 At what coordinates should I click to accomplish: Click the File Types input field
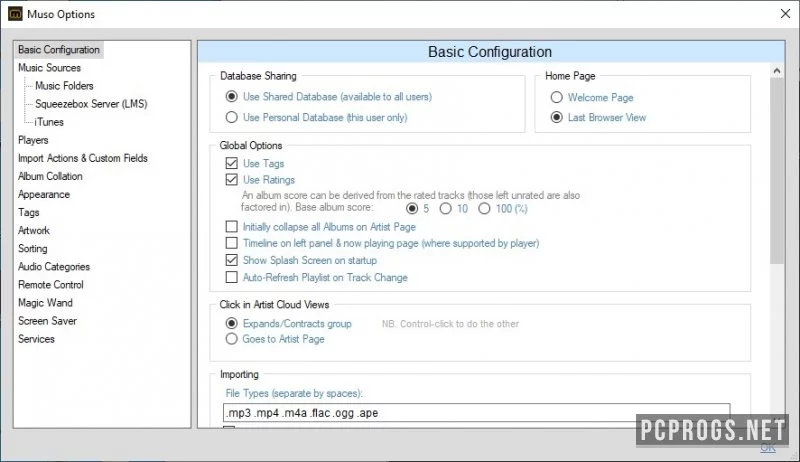(477, 413)
